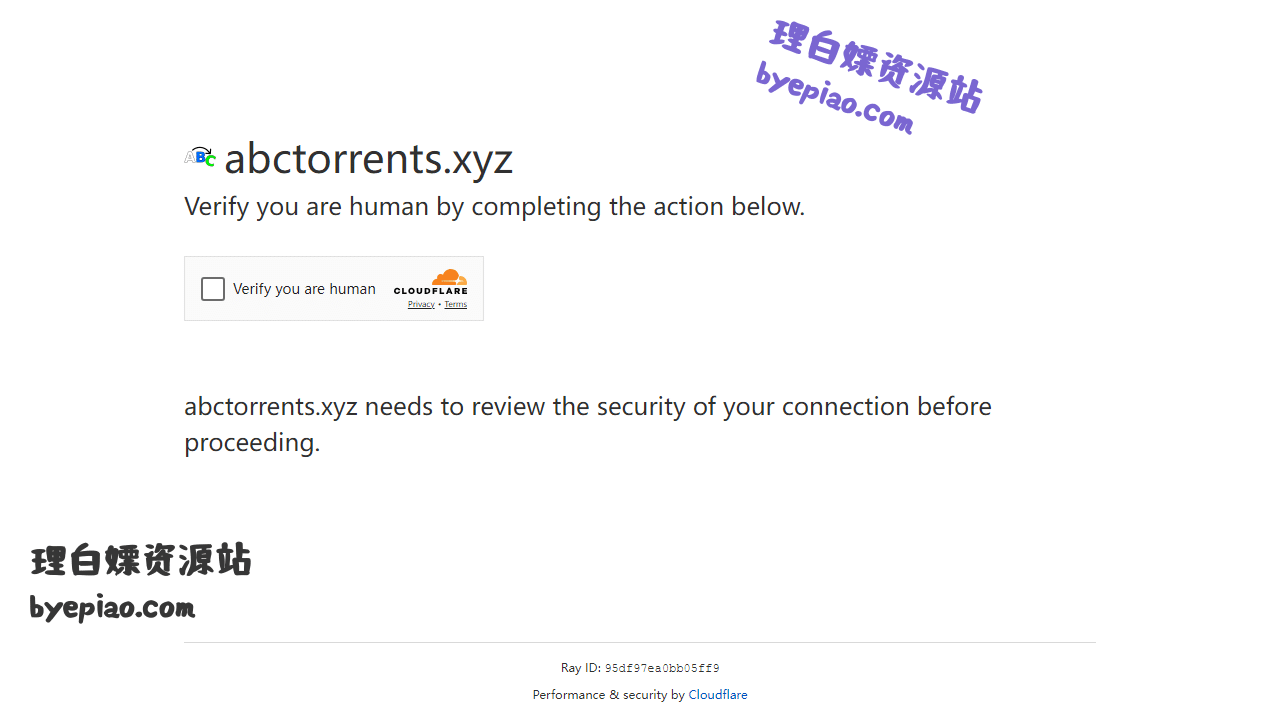
Task: Click the CLOUDFLARE wordmark in the widget
Action: pos(431,291)
